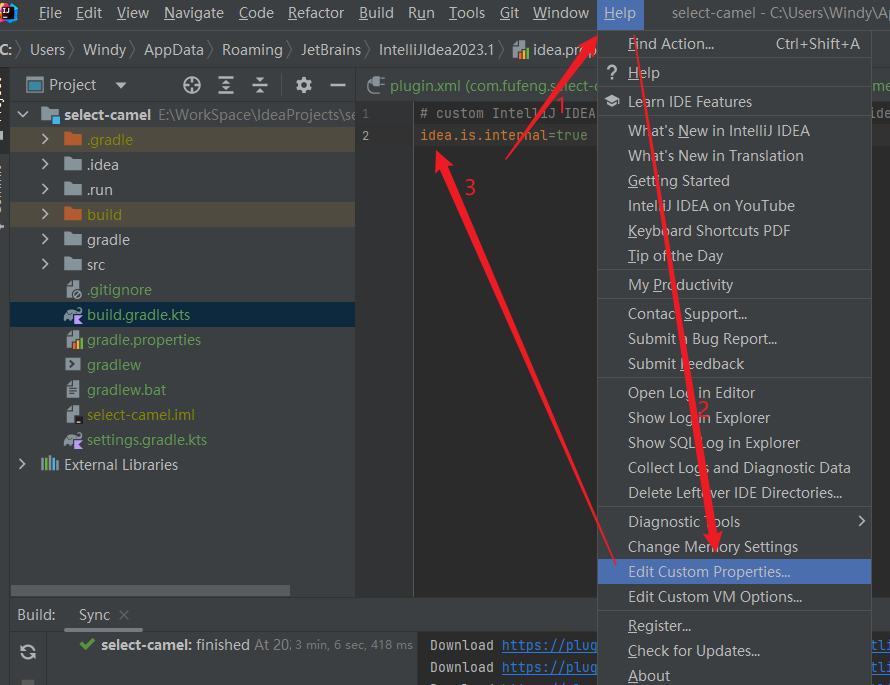Click the green checkmark next to select-camel finished
The height and width of the screenshot is (685, 890).
tap(87, 645)
